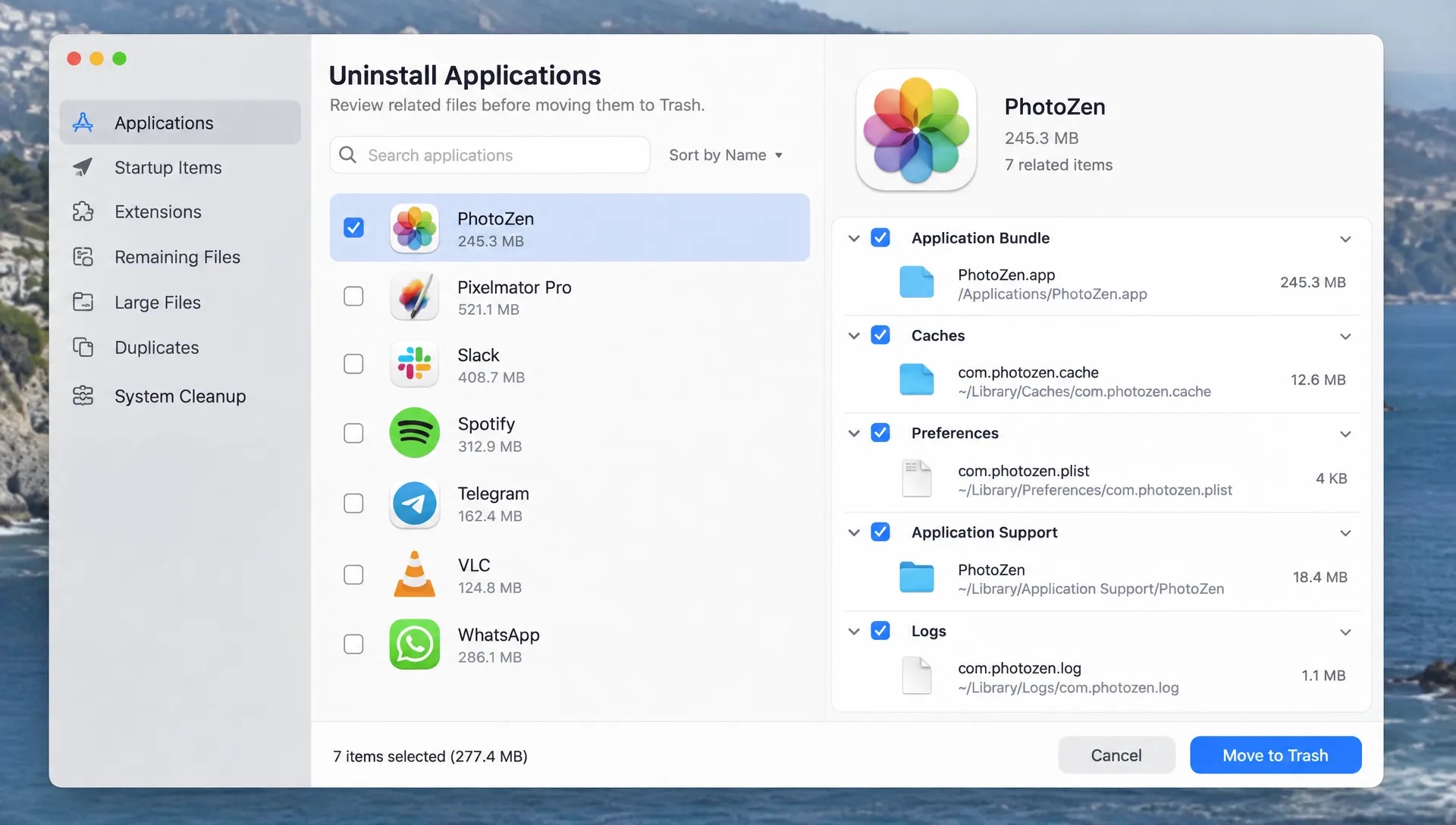Check the Slack checkbox
This screenshot has width=1456, height=825.
click(353, 364)
